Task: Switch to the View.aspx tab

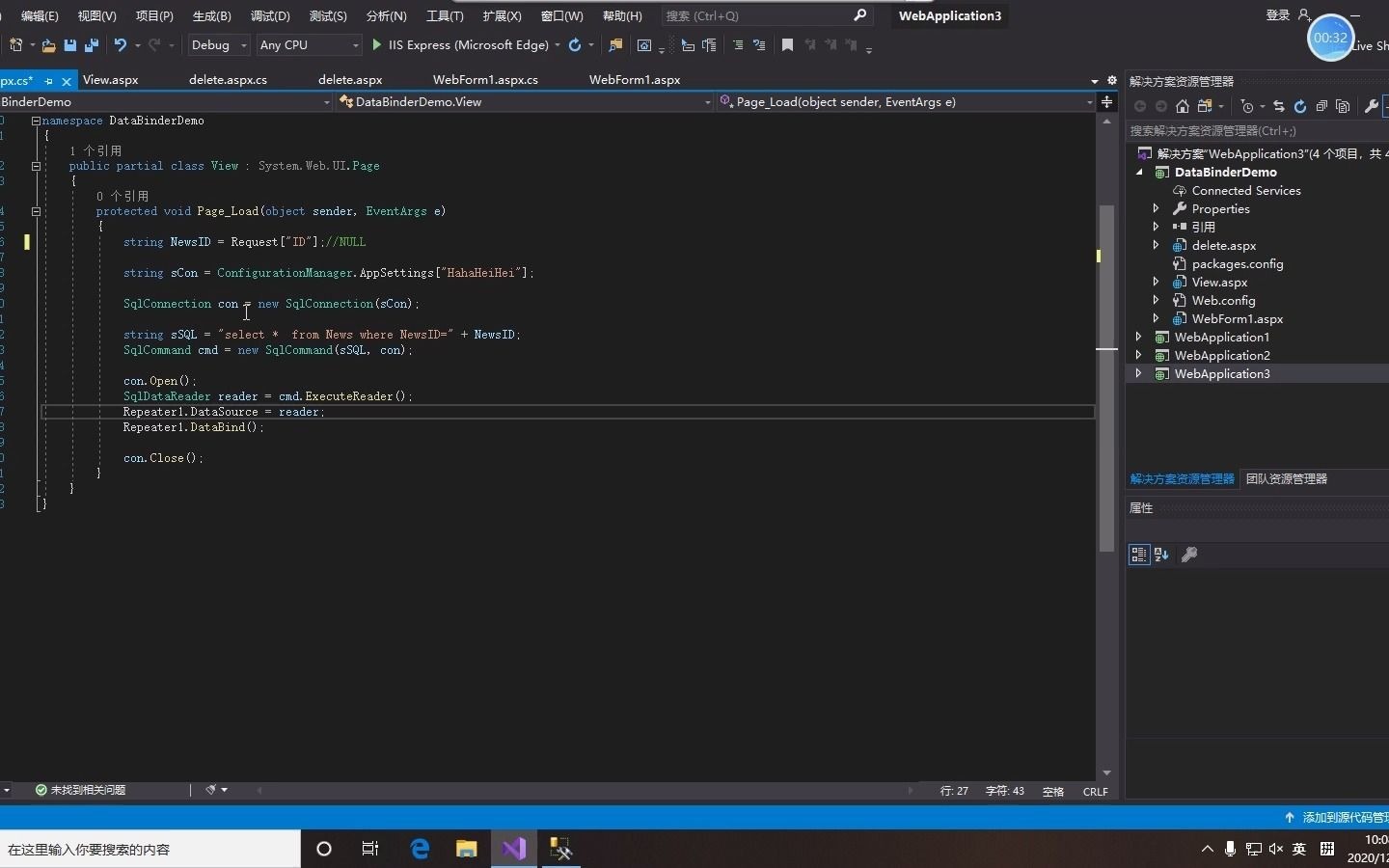Action: (111, 80)
